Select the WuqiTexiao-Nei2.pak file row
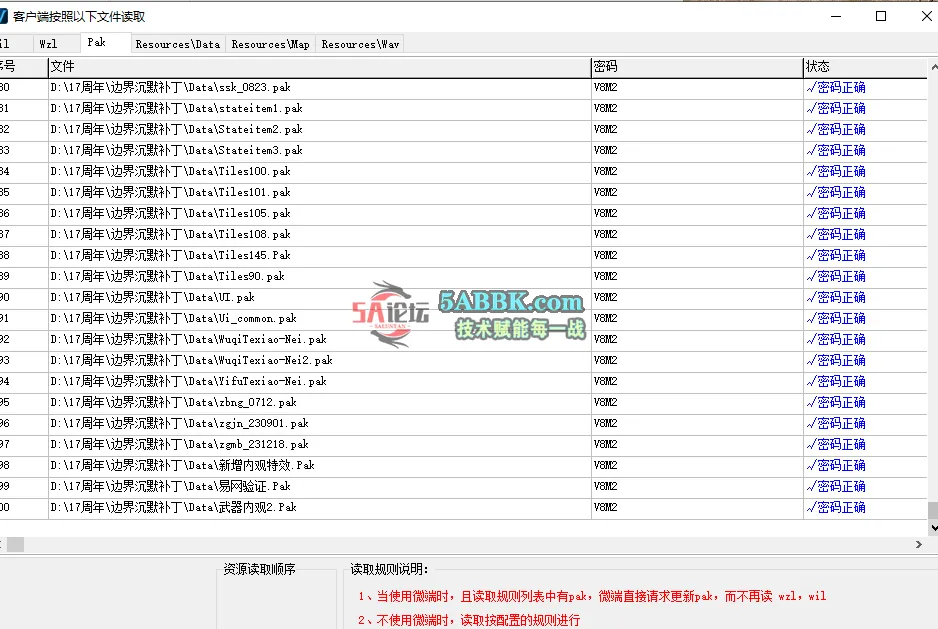 464,360
